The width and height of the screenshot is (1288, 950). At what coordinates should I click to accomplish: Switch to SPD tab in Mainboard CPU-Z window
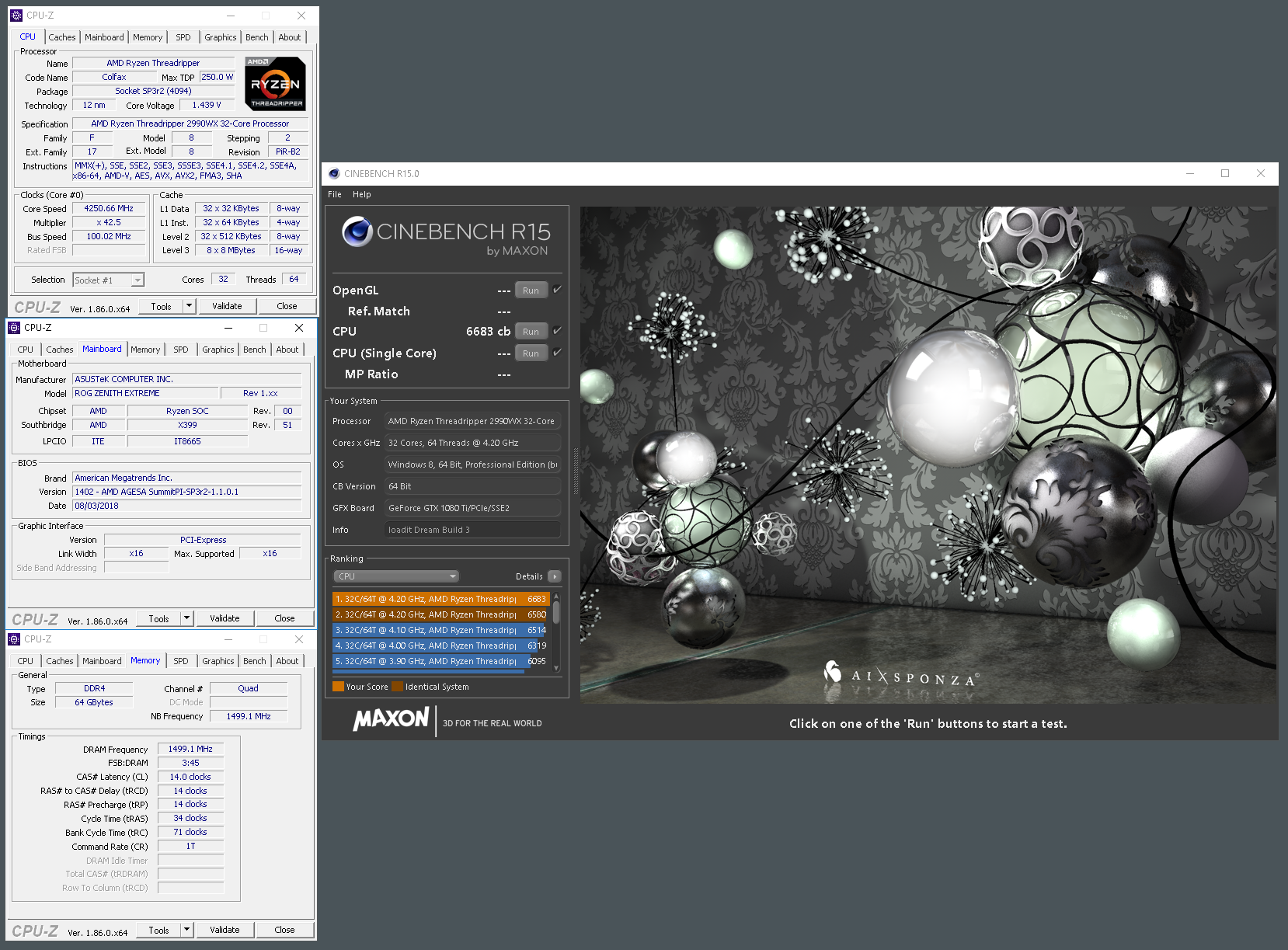[x=181, y=350]
